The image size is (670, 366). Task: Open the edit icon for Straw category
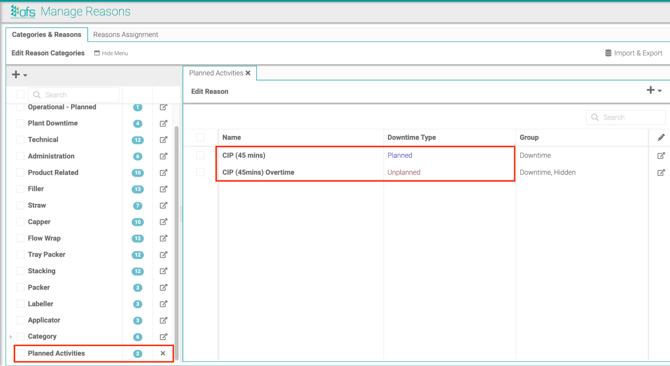163,205
